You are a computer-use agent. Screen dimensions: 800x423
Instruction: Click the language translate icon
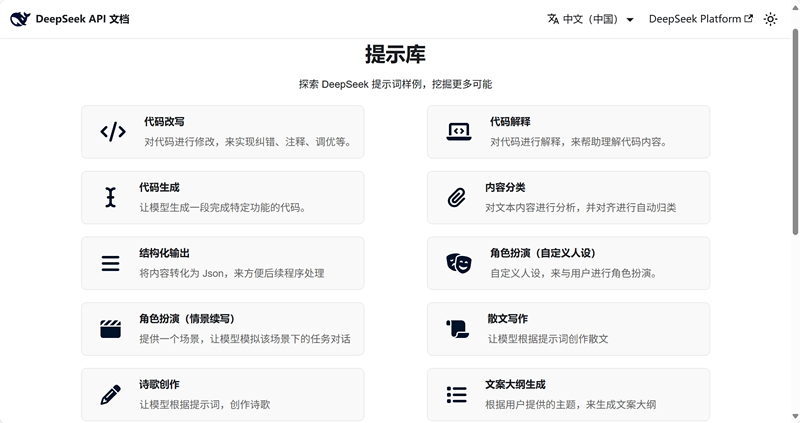pyautogui.click(x=553, y=19)
